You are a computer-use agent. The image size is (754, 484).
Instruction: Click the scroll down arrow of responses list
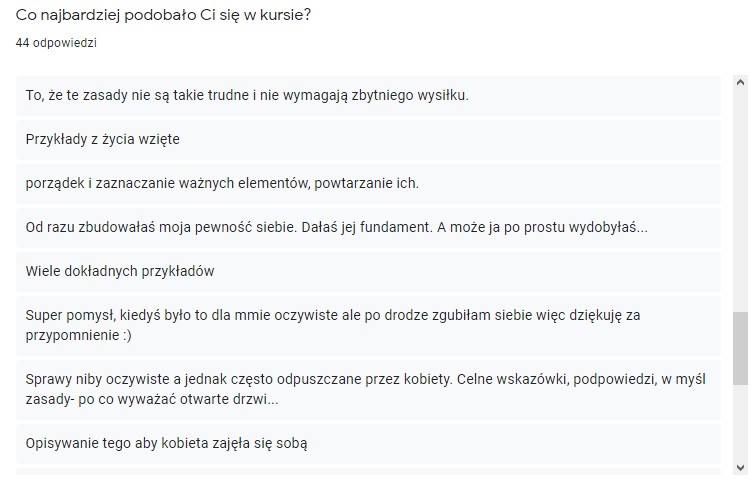pos(740,467)
